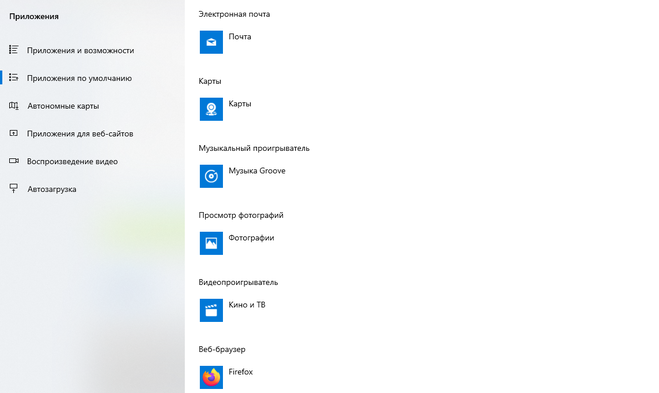Change default photo viewer Фотографии
This screenshot has width=659, height=393.
(x=237, y=243)
